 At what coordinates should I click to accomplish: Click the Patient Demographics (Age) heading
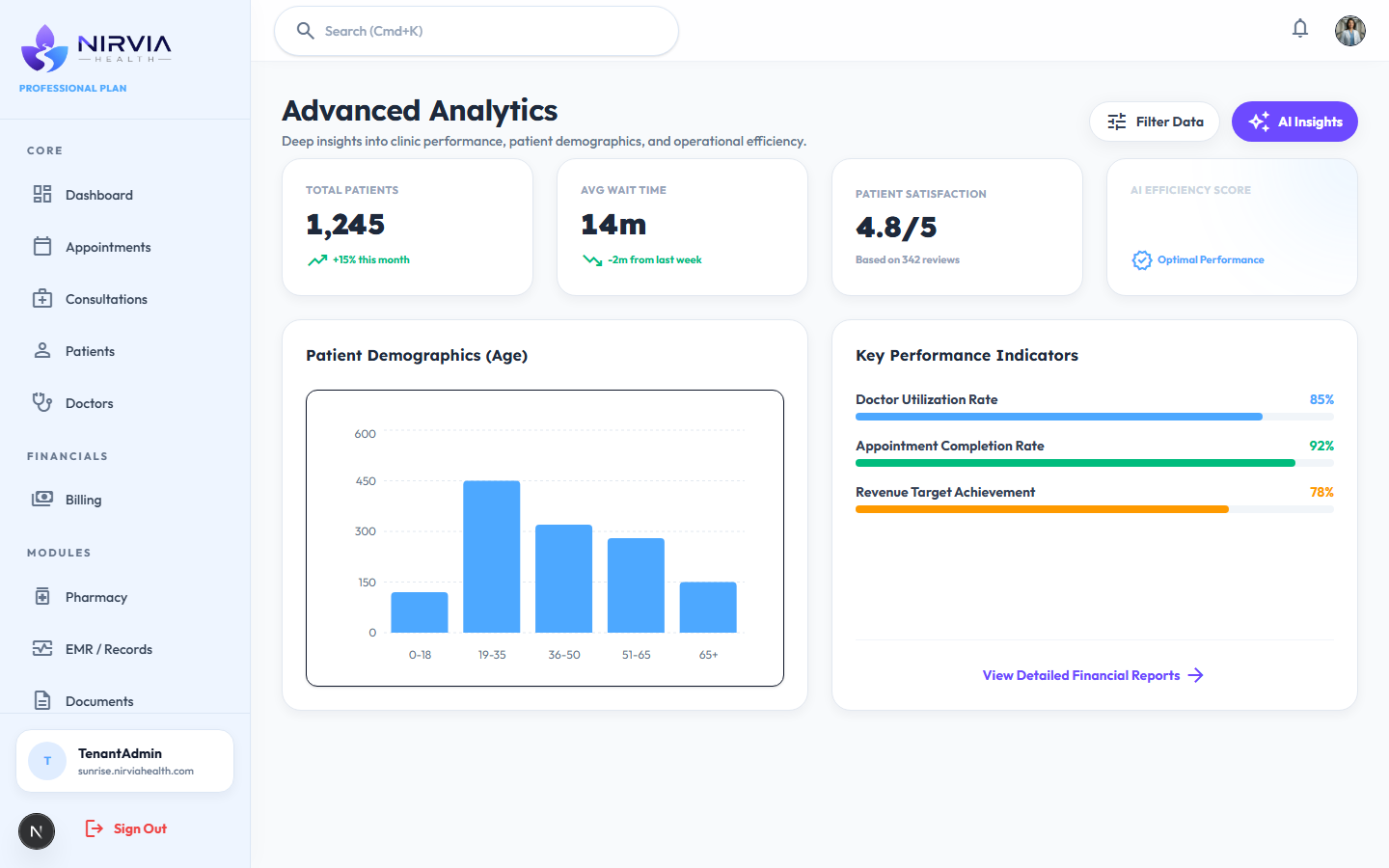click(x=417, y=355)
